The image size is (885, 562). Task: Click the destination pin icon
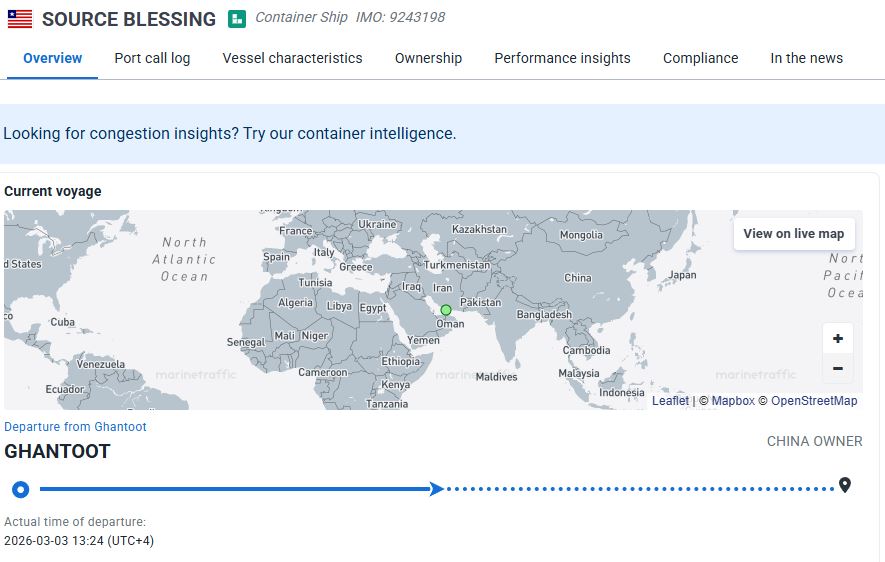[x=845, y=486]
